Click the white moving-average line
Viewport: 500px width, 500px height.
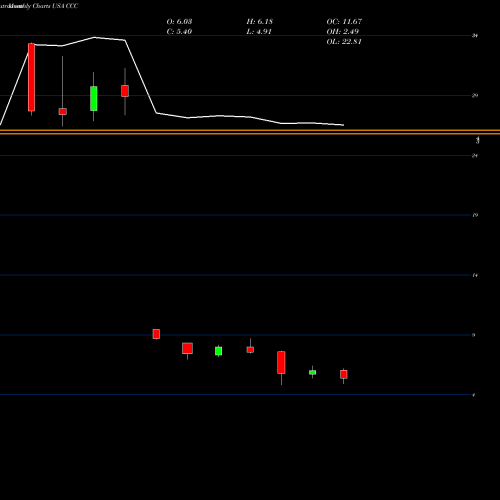(140, 76)
